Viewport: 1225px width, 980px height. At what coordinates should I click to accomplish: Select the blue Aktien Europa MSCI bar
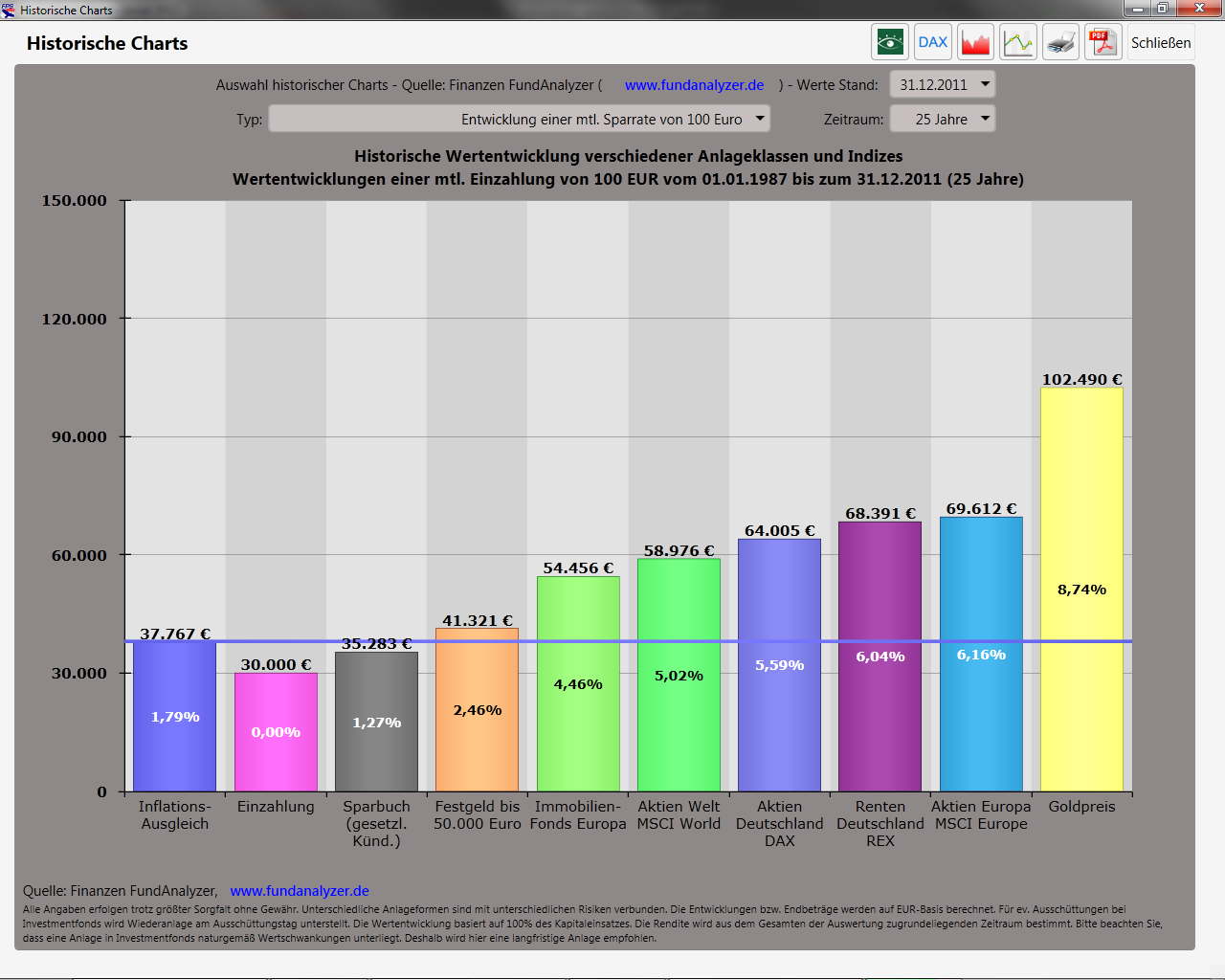[x=981, y=654]
